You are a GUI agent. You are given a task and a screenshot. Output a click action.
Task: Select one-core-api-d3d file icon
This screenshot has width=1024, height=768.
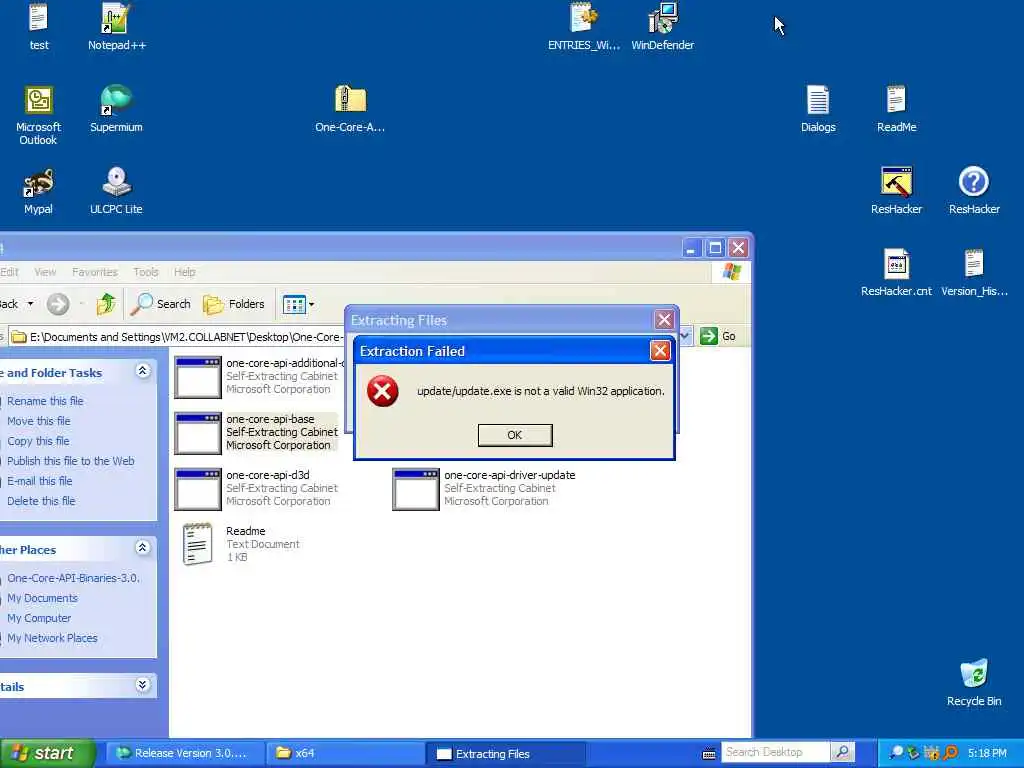(x=197, y=488)
